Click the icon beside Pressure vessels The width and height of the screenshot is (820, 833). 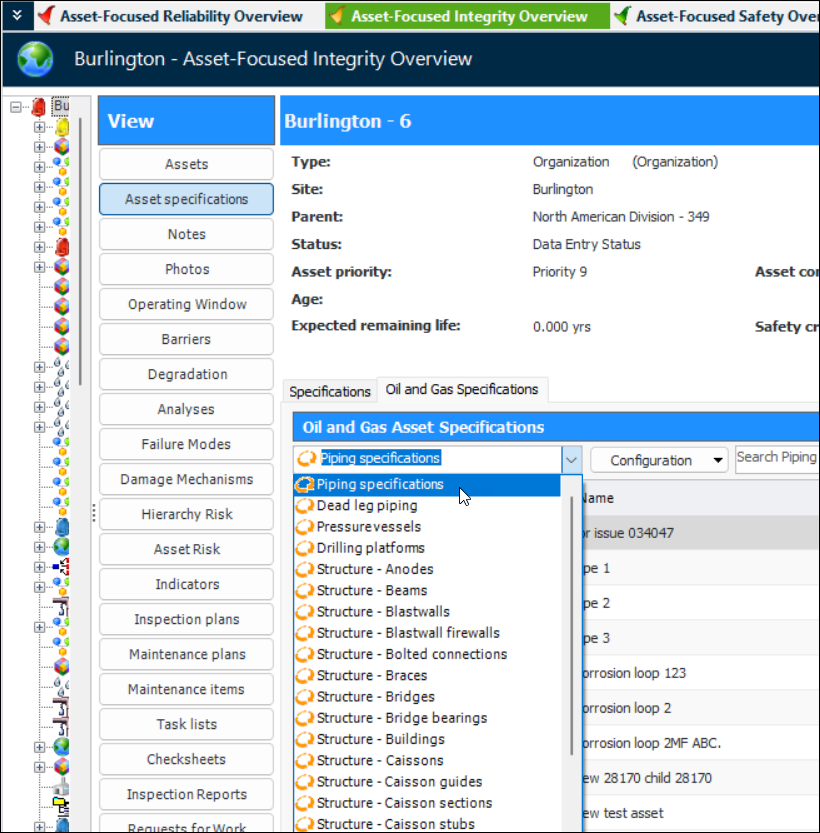(x=305, y=527)
